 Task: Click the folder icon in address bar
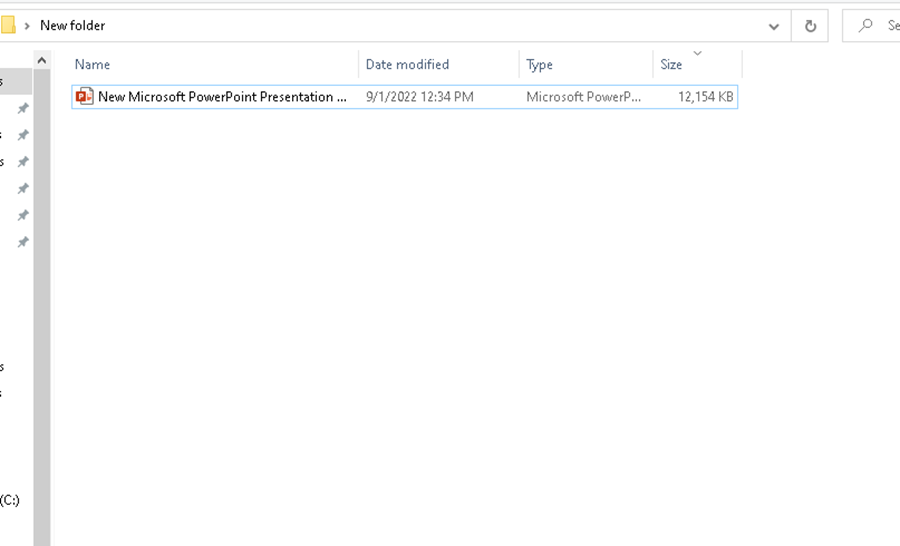(7, 25)
